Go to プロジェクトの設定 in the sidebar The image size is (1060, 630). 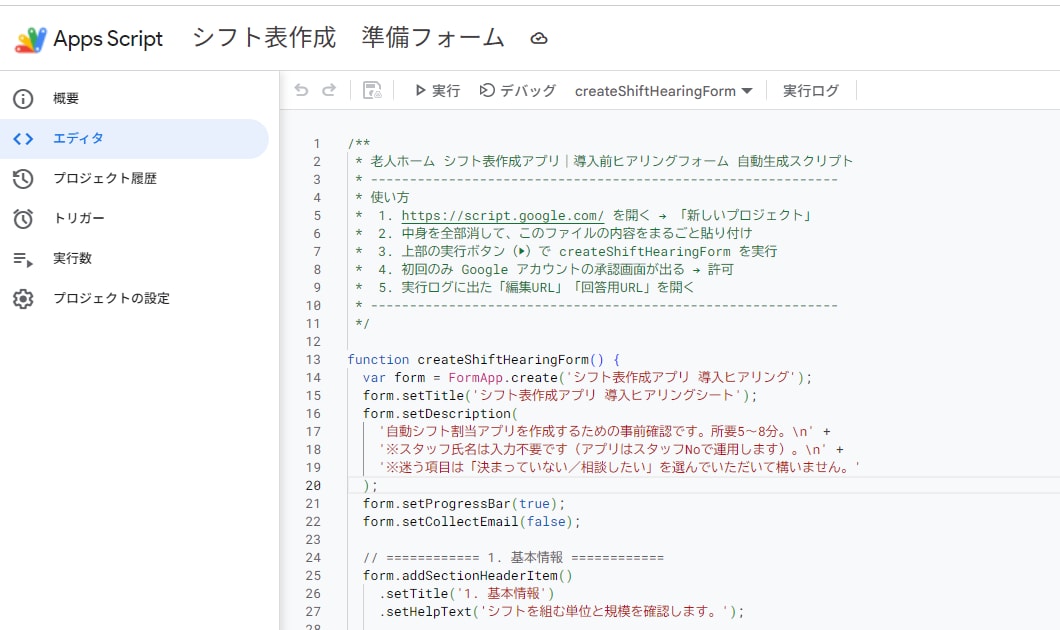(x=112, y=298)
